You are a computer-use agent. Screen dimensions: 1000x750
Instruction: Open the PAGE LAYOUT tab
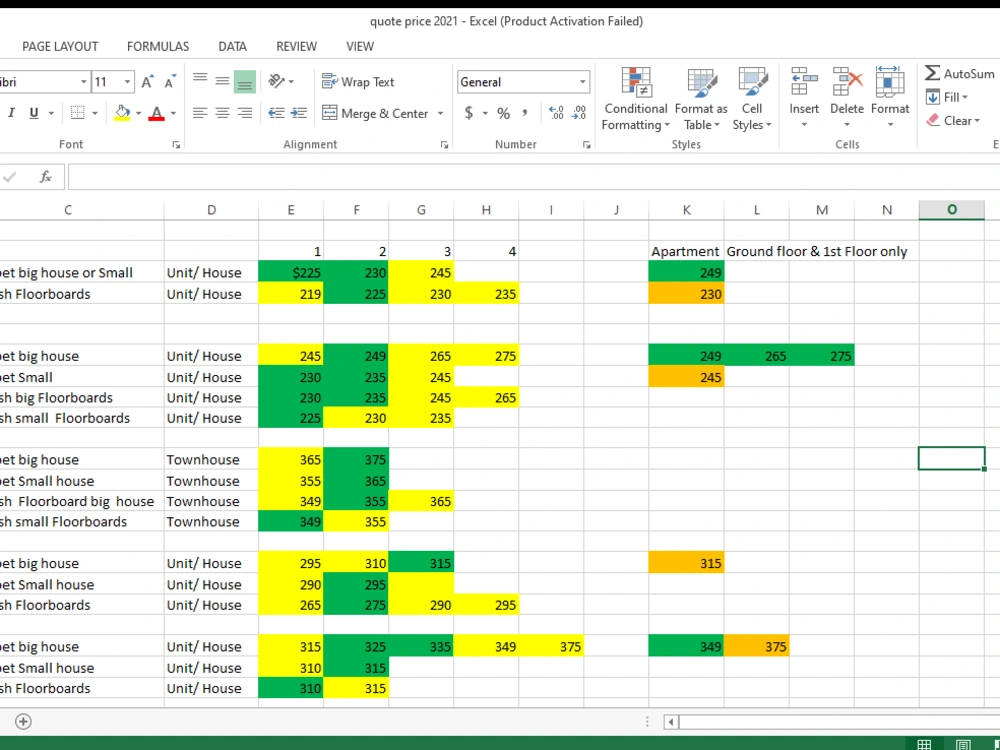point(60,47)
